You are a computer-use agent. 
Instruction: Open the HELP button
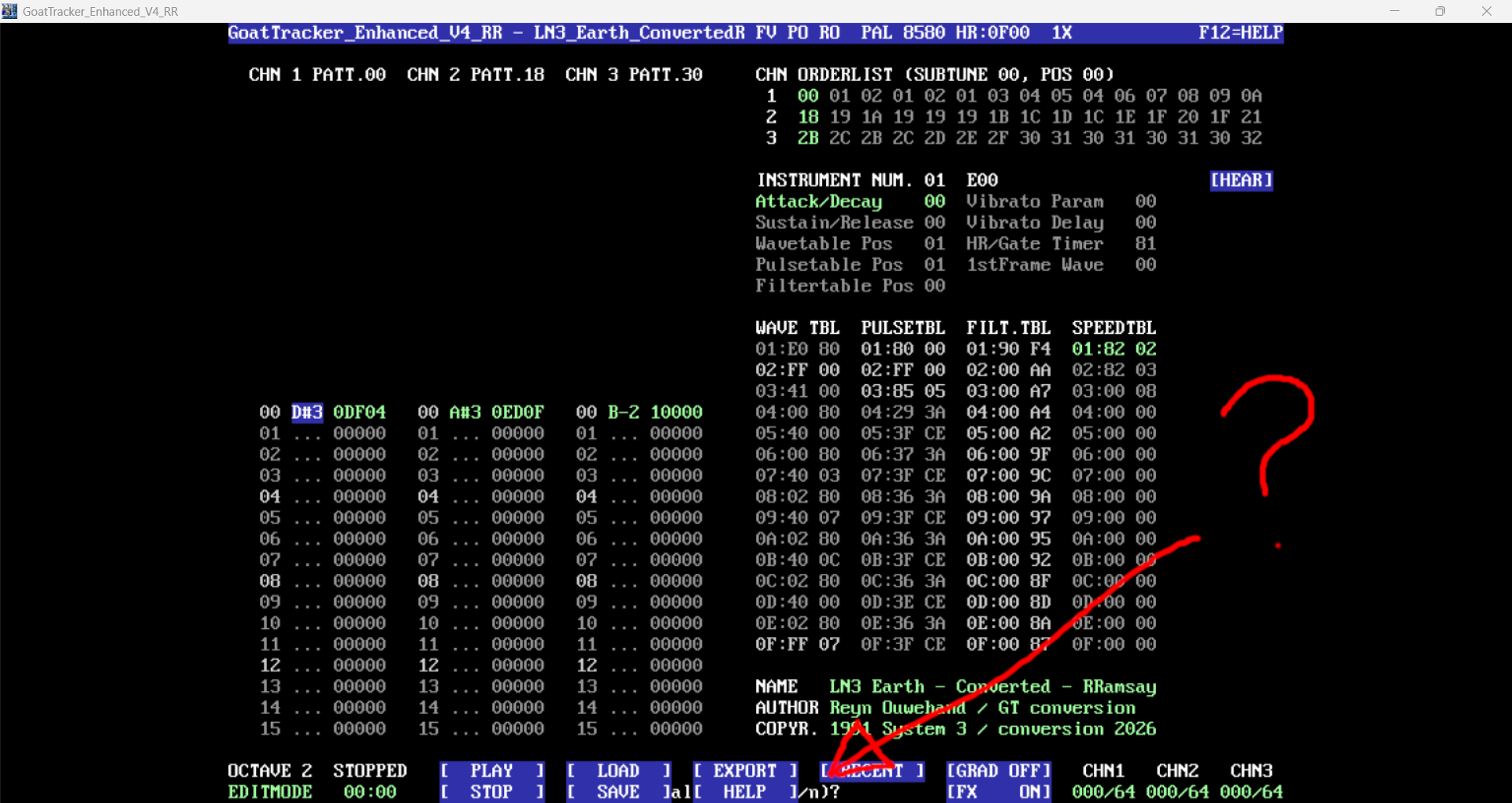tap(745, 792)
